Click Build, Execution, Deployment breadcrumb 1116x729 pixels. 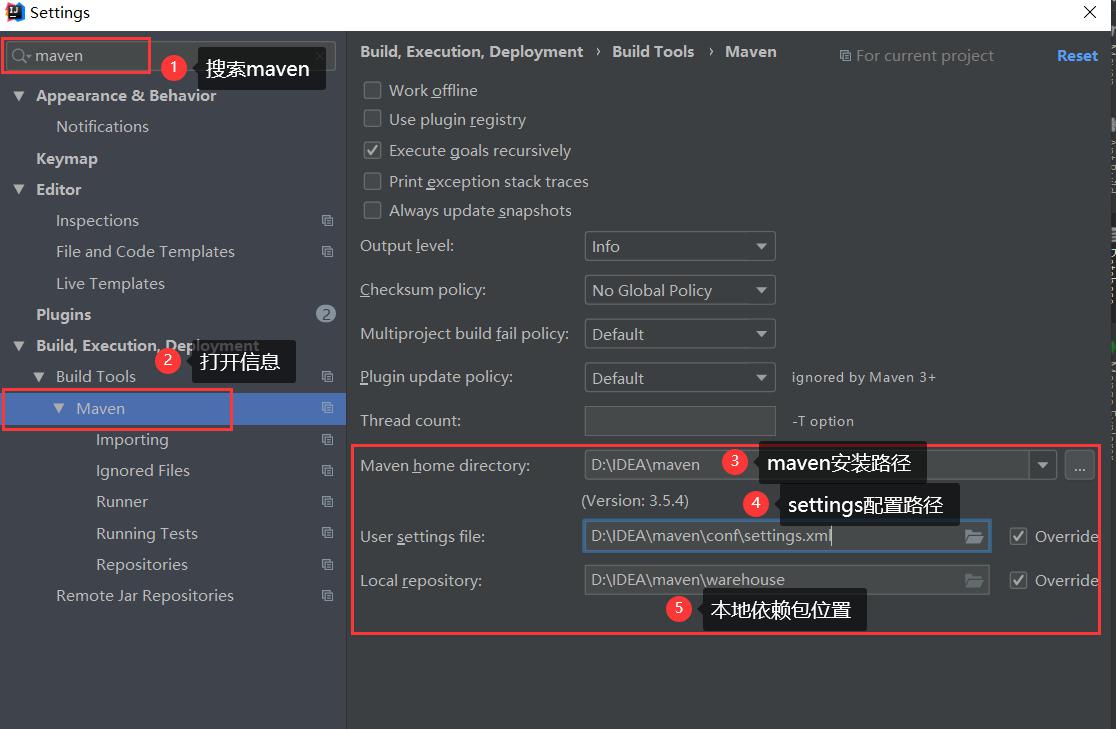tap(471, 52)
